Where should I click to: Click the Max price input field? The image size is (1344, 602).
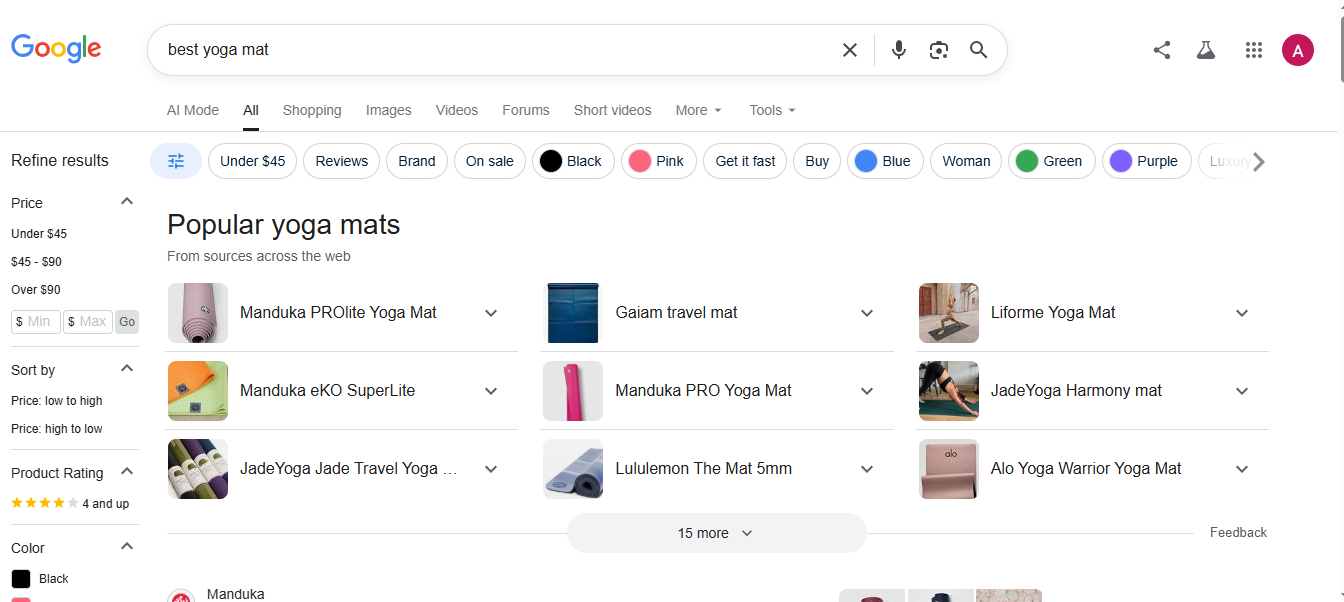point(88,322)
